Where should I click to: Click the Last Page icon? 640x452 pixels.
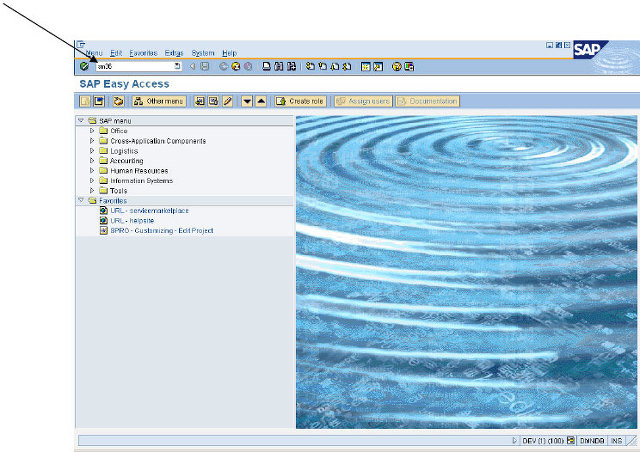coord(347,66)
